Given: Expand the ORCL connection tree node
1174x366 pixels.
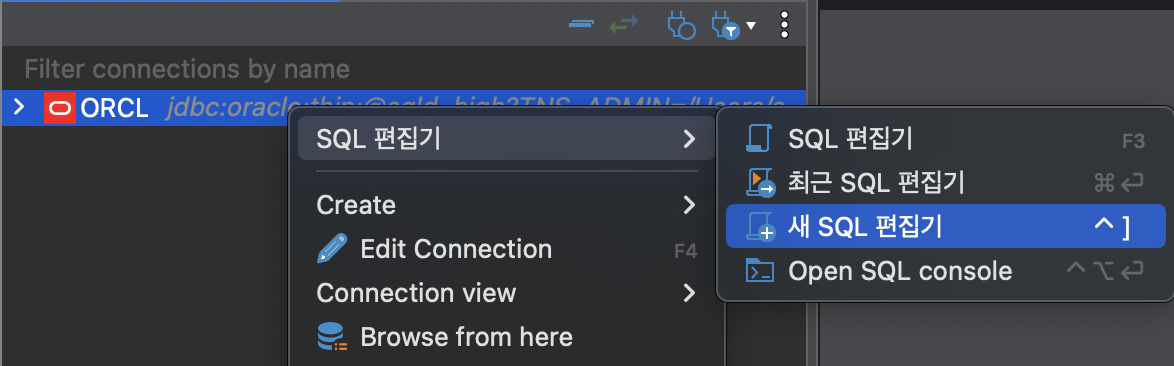Looking at the screenshot, I should click(19, 109).
